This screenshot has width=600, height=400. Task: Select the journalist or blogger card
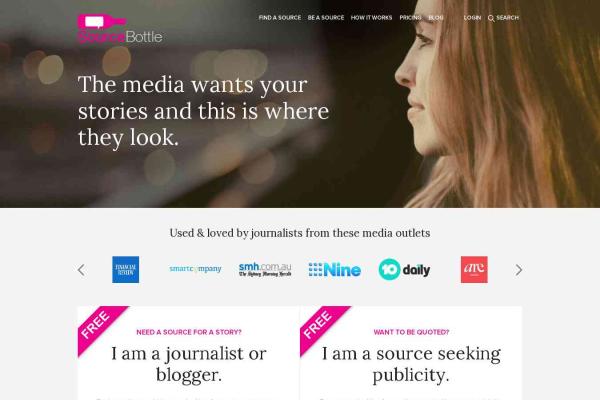[x=189, y=353]
